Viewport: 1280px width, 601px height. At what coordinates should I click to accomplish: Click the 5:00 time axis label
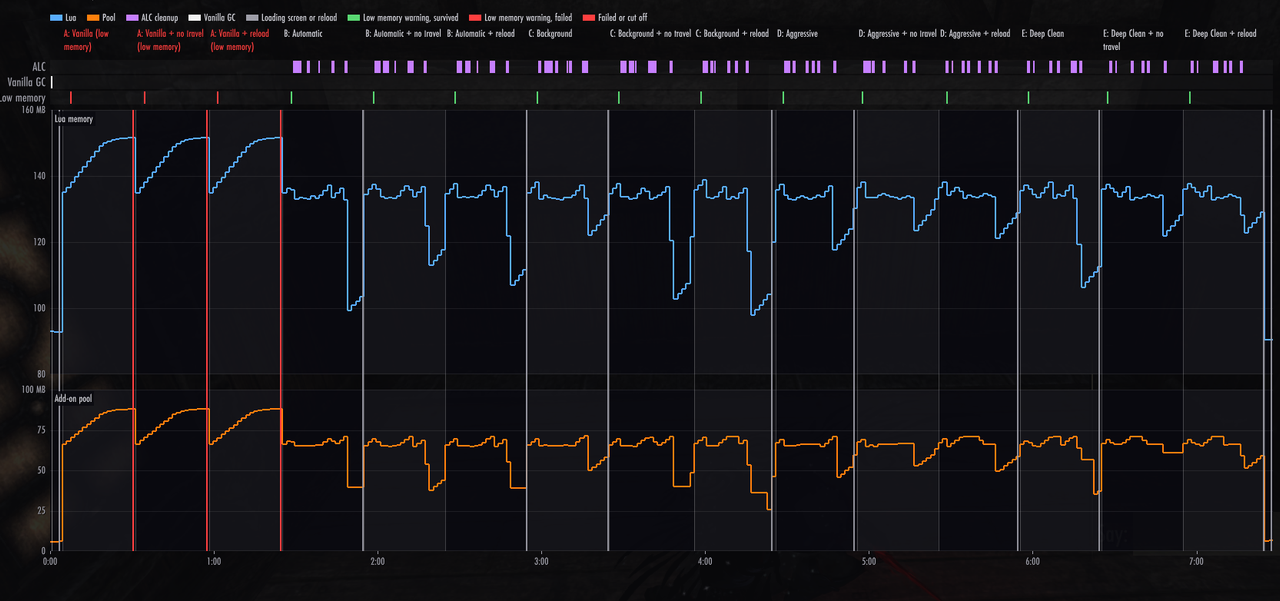[x=868, y=562]
